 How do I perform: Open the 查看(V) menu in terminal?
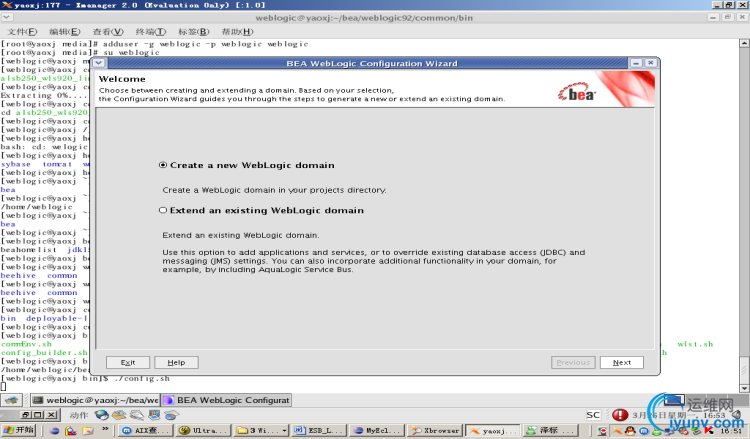(108, 32)
